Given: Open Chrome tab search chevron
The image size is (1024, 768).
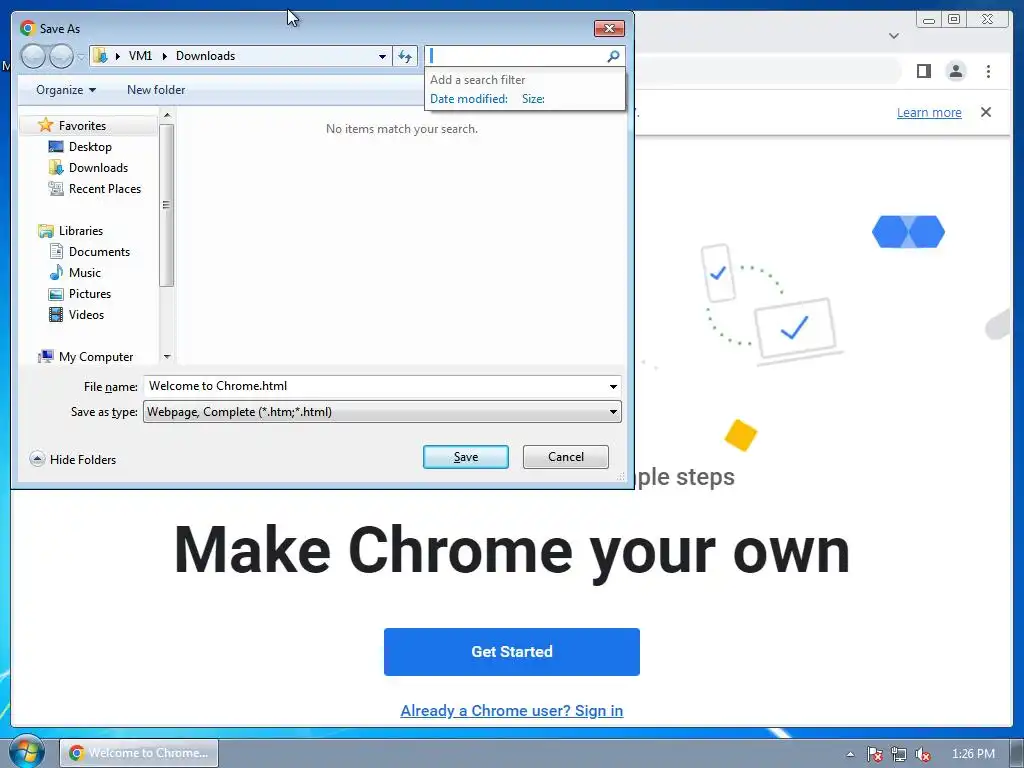Looking at the screenshot, I should 894,36.
